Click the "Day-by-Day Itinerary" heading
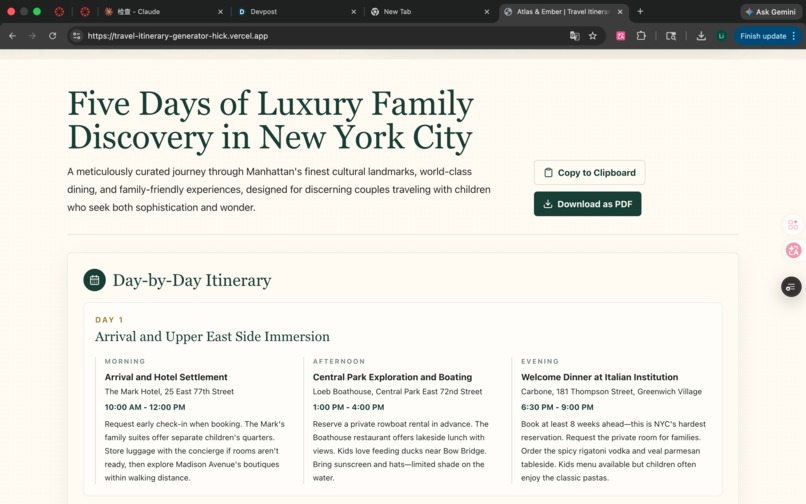The width and height of the screenshot is (806, 504). point(192,280)
